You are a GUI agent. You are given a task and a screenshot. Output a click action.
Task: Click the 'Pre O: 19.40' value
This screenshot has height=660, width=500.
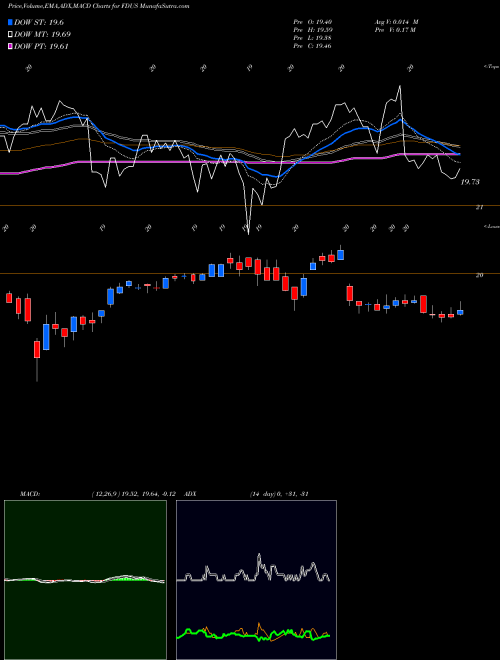312,22
